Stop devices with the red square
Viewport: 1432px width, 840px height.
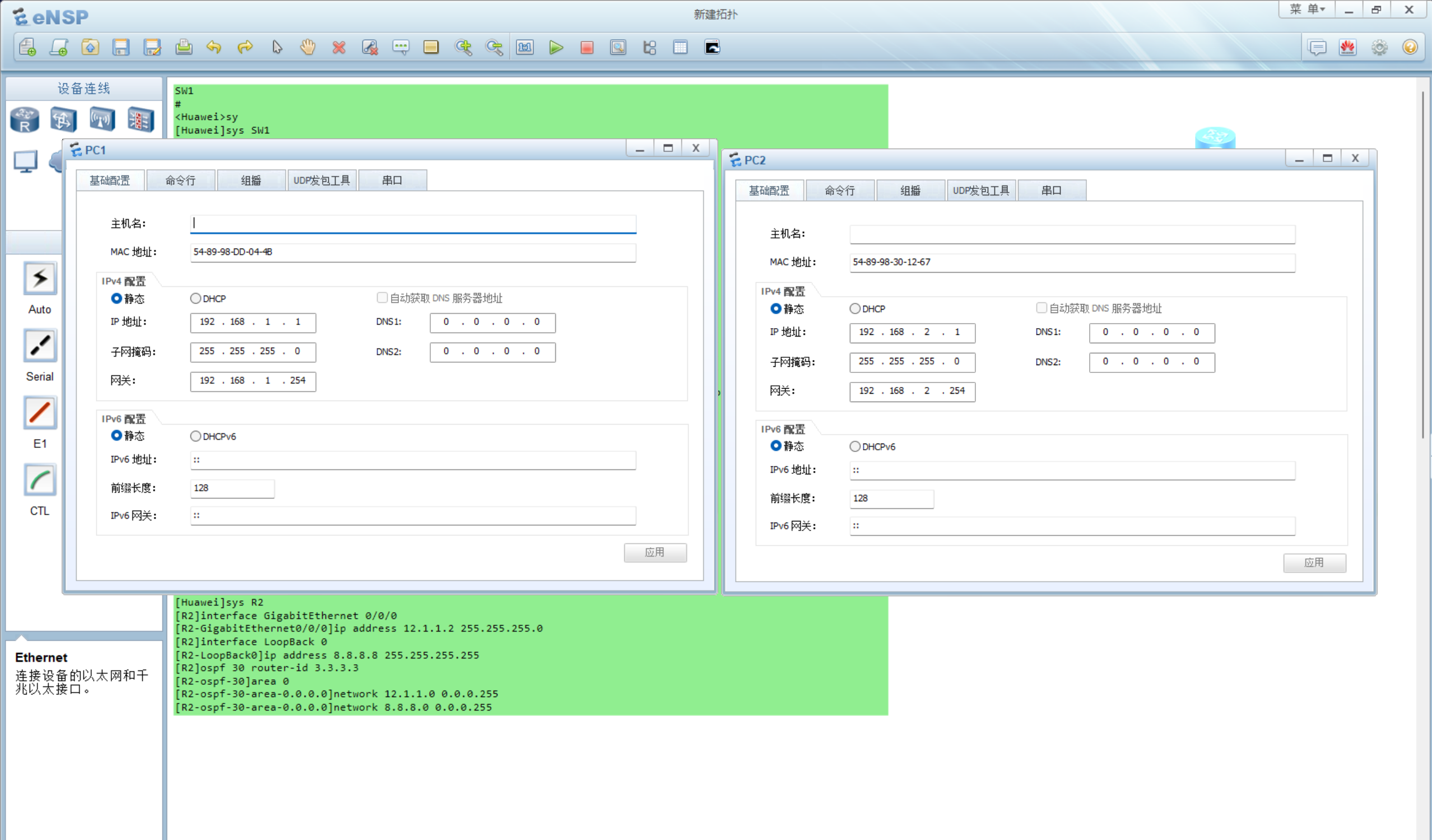tap(587, 47)
